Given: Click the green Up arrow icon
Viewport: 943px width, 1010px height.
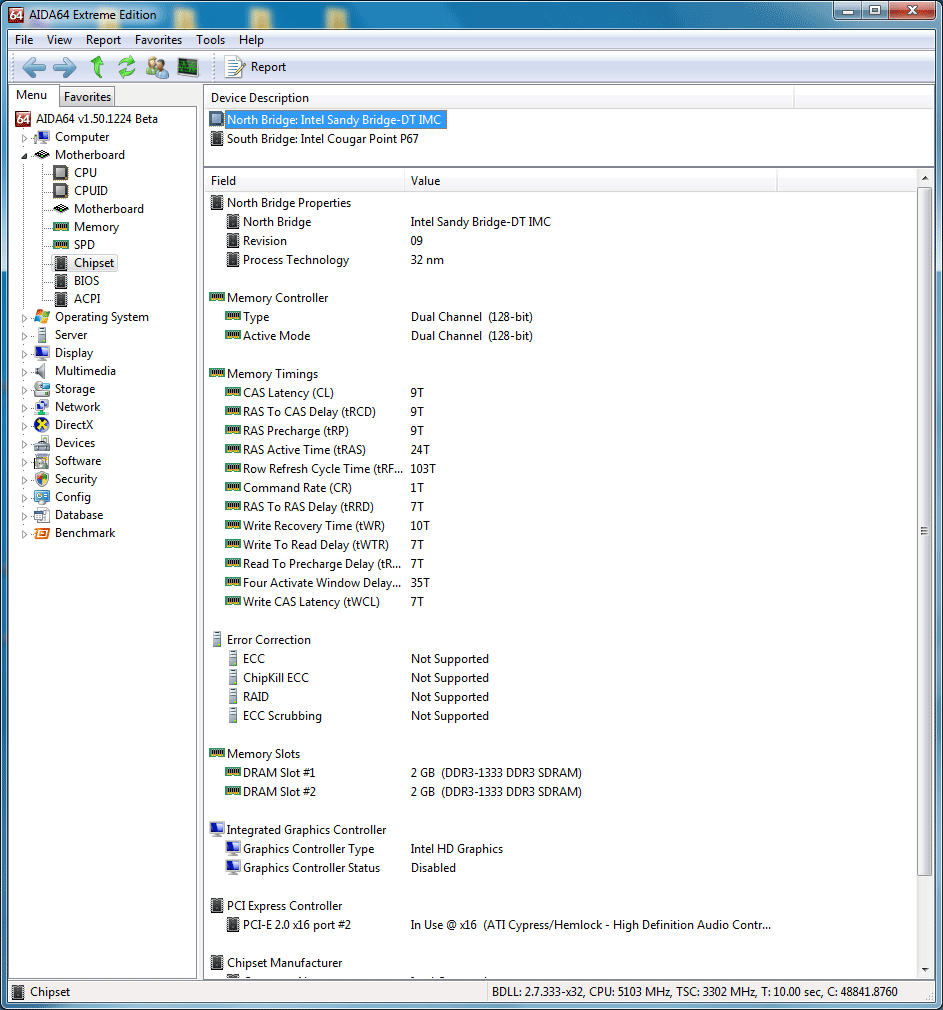Looking at the screenshot, I should pos(97,67).
